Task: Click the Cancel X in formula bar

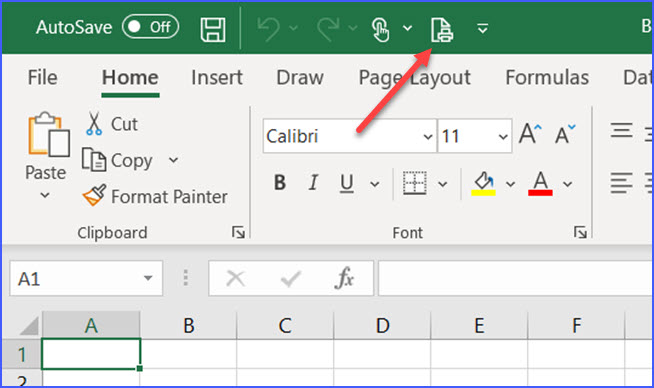Action: [x=236, y=278]
